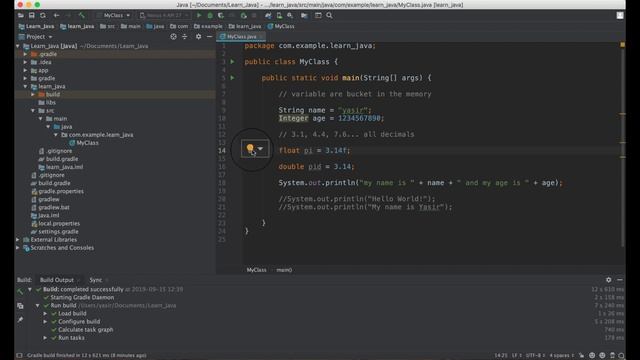Open Search Everywhere magnifier icon
The image size is (640, 360).
(329, 16)
